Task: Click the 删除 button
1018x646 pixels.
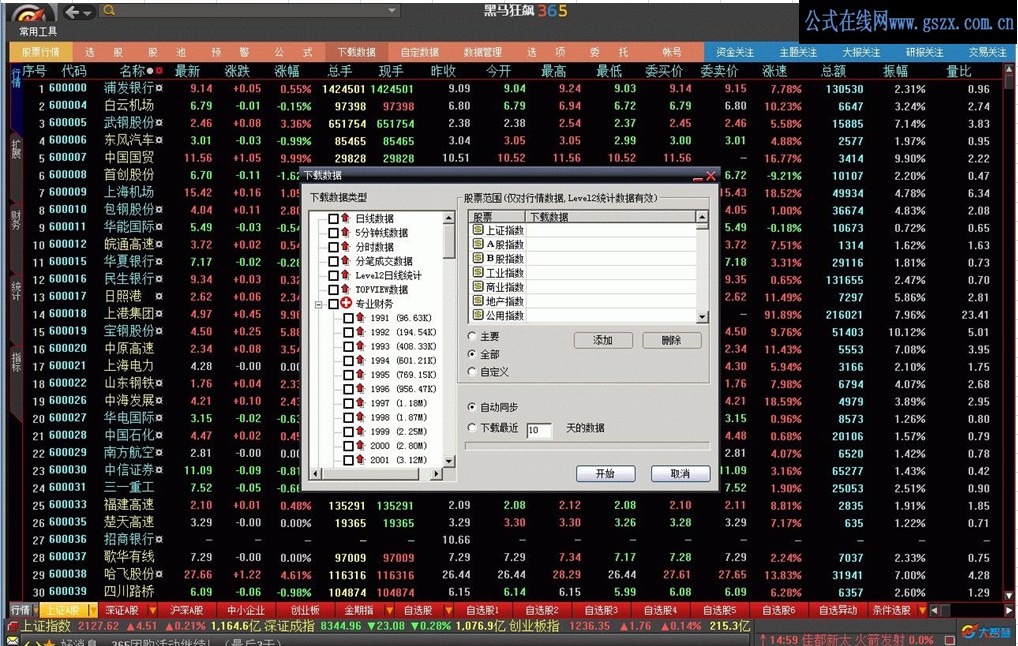Action: pos(671,340)
